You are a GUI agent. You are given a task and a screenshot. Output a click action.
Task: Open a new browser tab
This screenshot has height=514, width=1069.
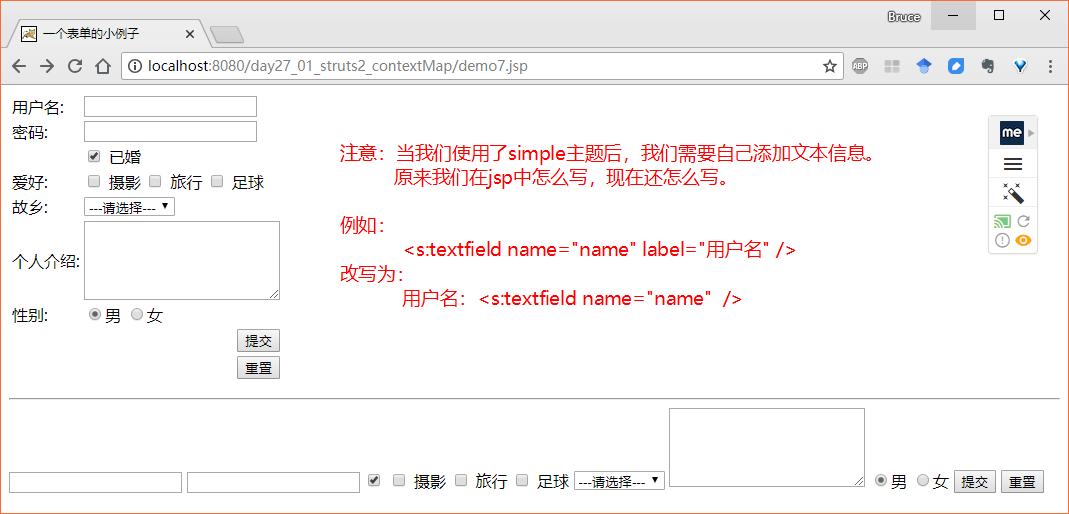click(227, 34)
